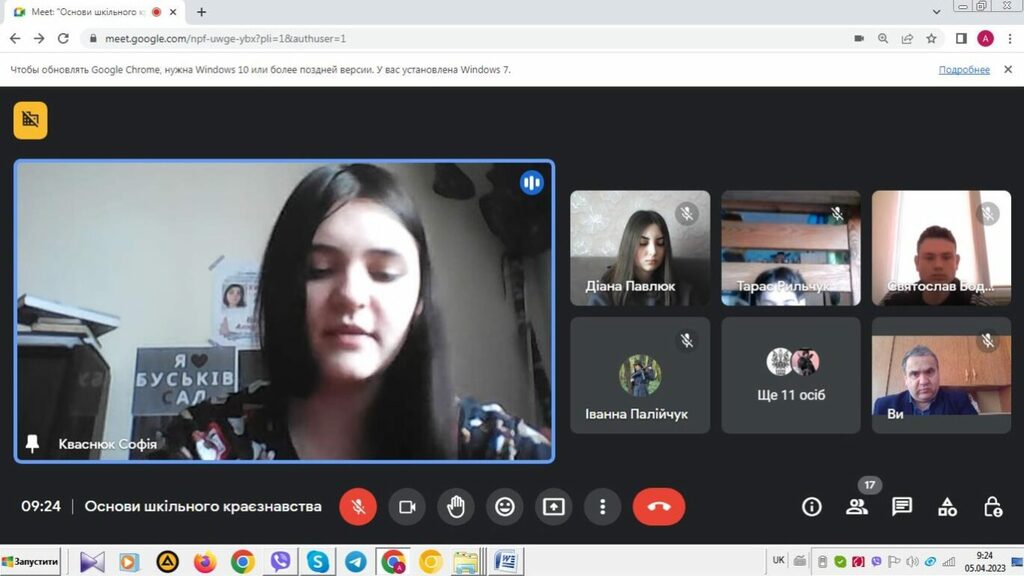Toggle the camera button in the call bar
1024x576 pixels.
[x=407, y=507]
